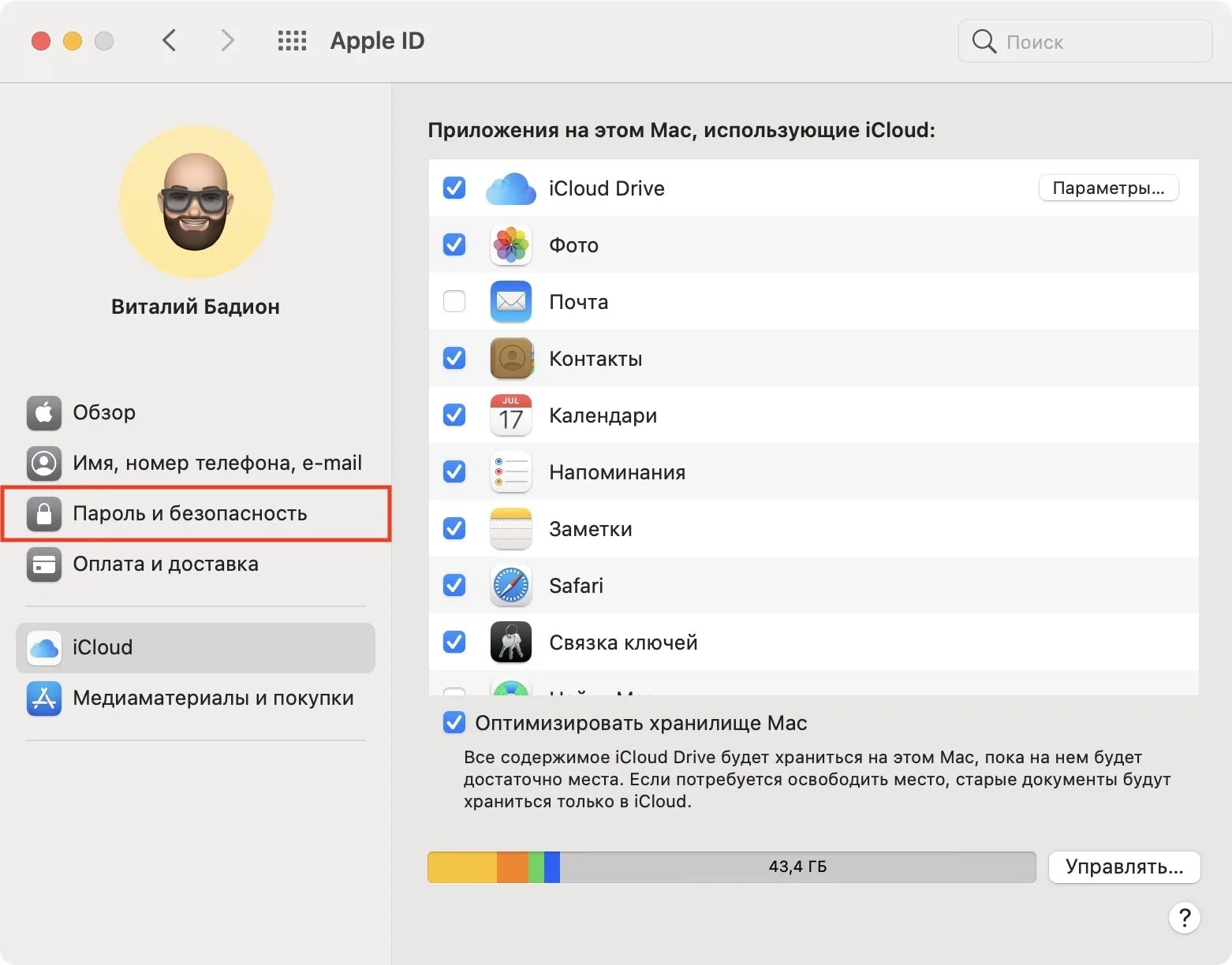Enable the Почта checkbox

coord(454,302)
